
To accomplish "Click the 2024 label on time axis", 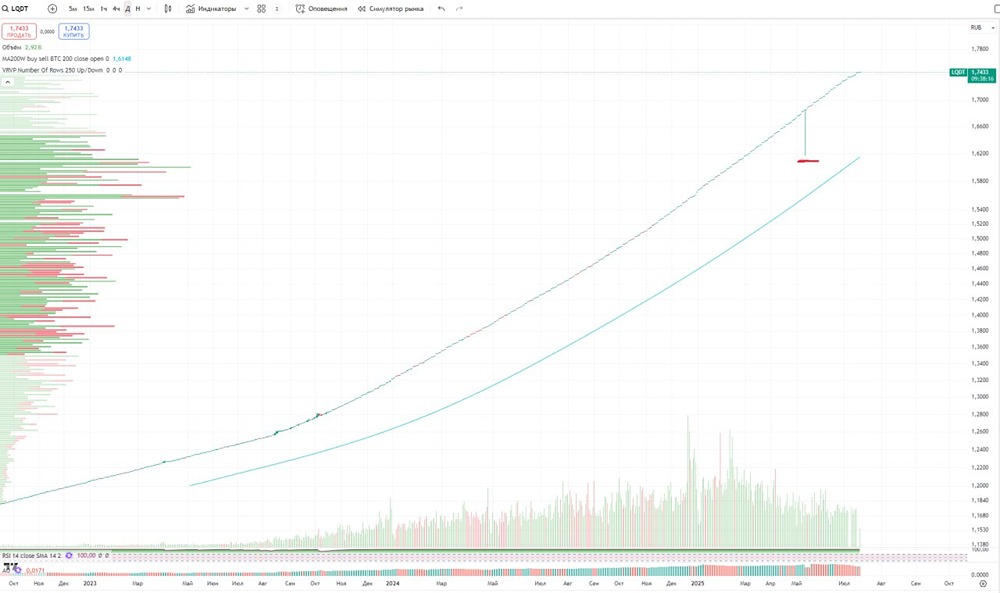I will 393,583.
